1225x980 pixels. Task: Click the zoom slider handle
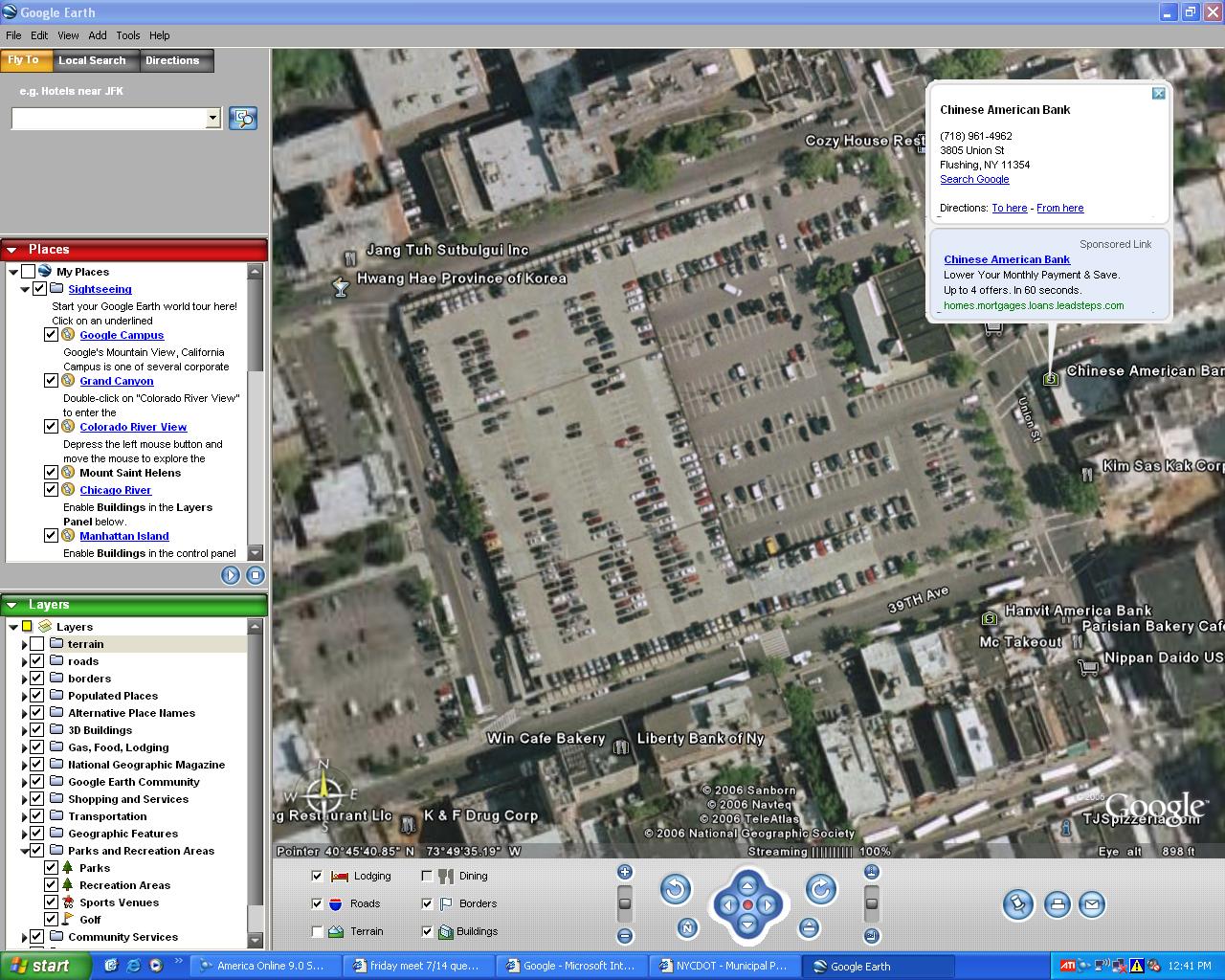tap(625, 903)
